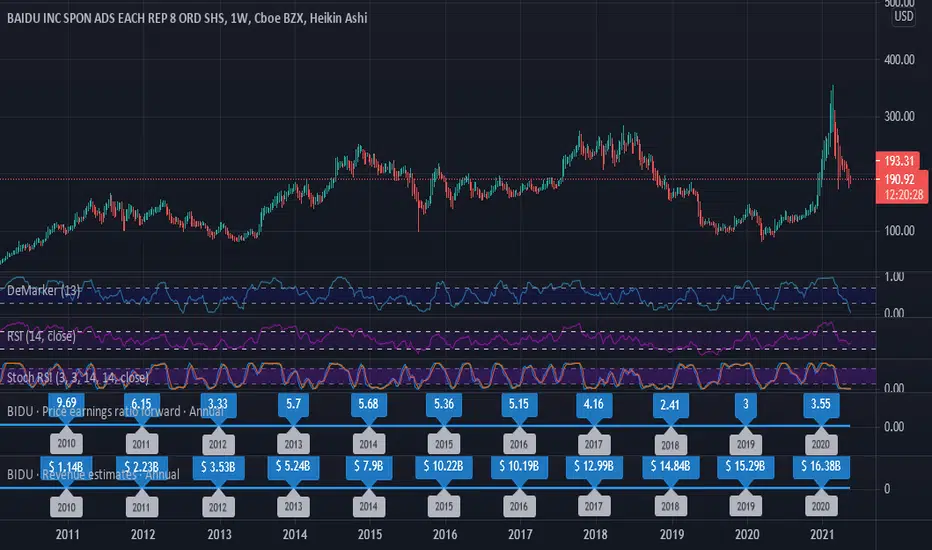The width and height of the screenshot is (932, 550).
Task: Open the USD currency selector on the price axis
Action: pos(903,16)
